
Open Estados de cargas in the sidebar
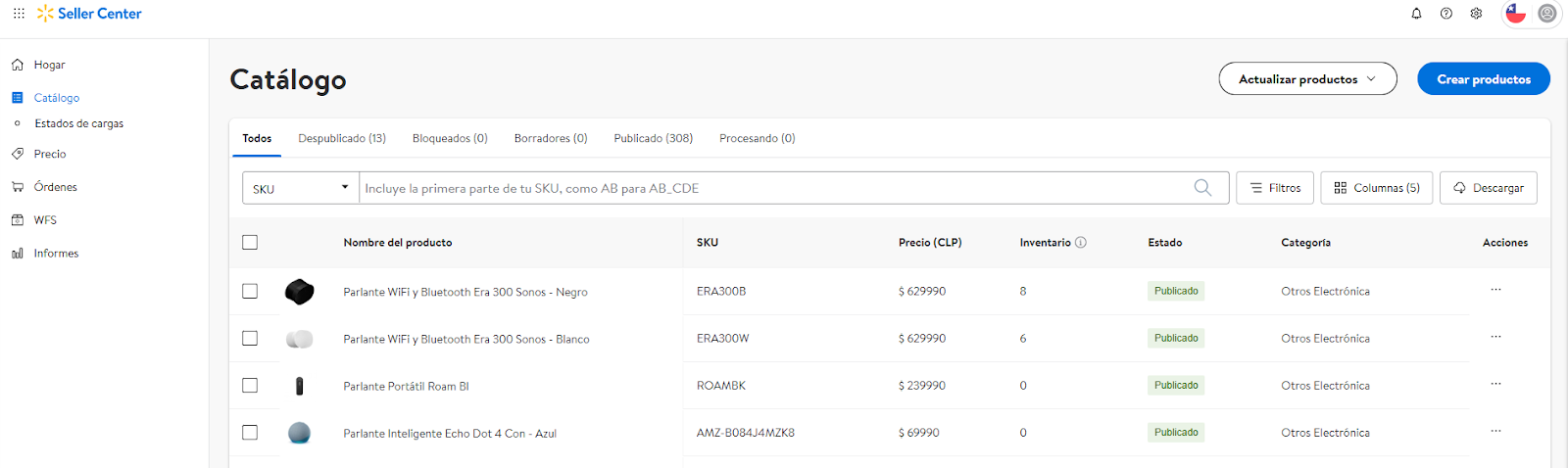click(79, 123)
